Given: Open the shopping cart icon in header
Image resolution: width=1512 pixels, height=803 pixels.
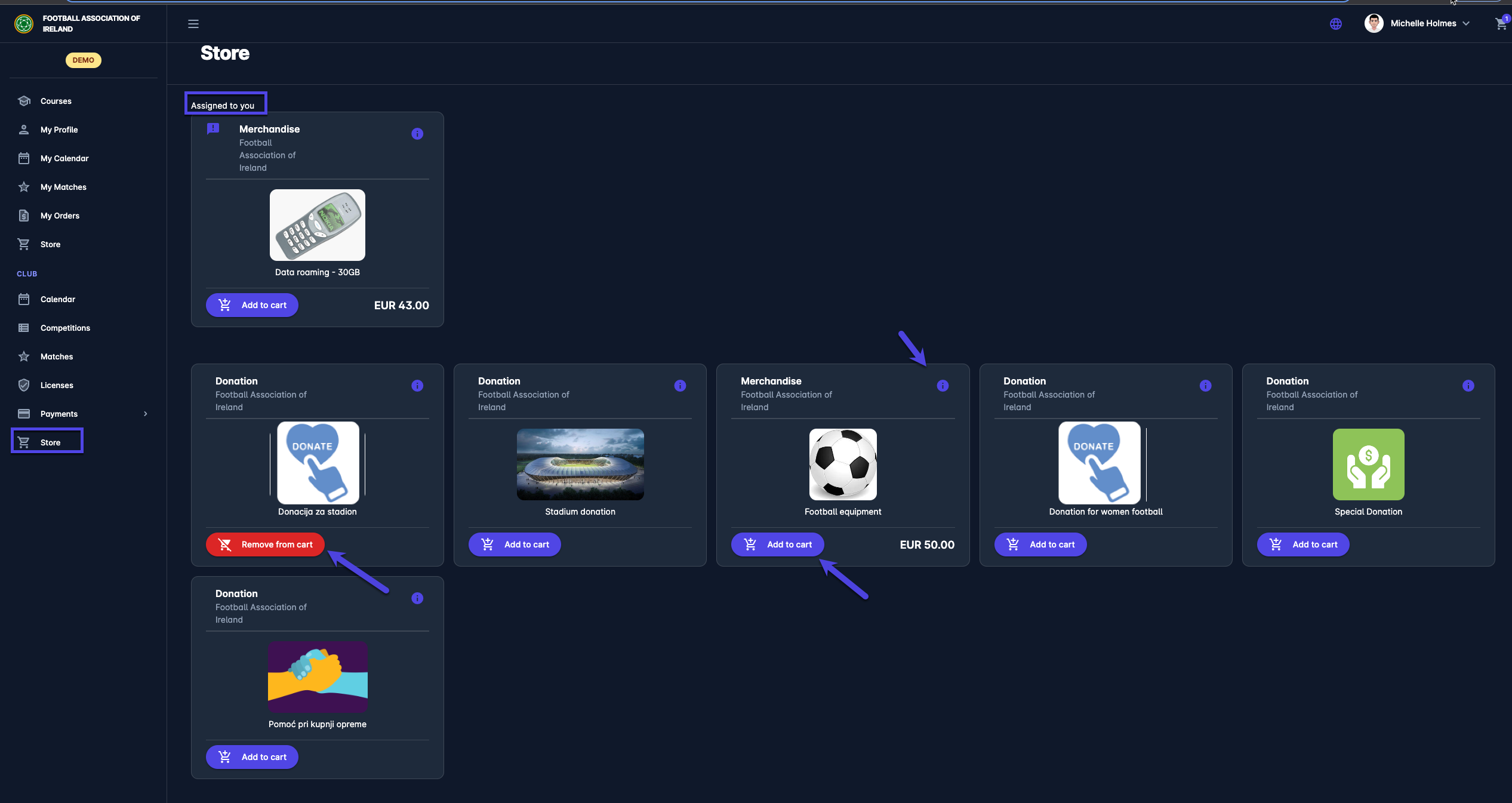Looking at the screenshot, I should pyautogui.click(x=1500, y=24).
